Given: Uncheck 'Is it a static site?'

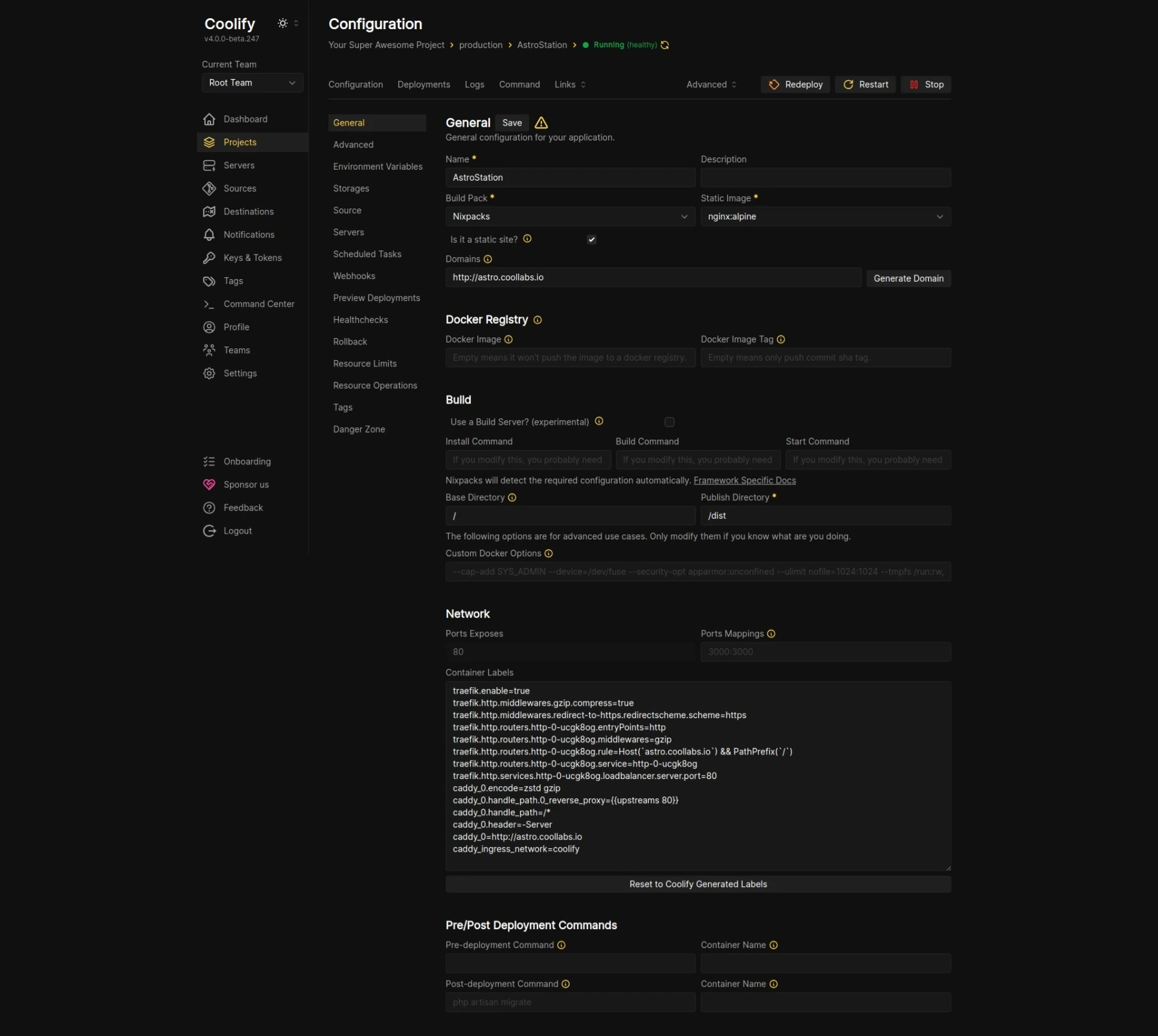Looking at the screenshot, I should 591,239.
